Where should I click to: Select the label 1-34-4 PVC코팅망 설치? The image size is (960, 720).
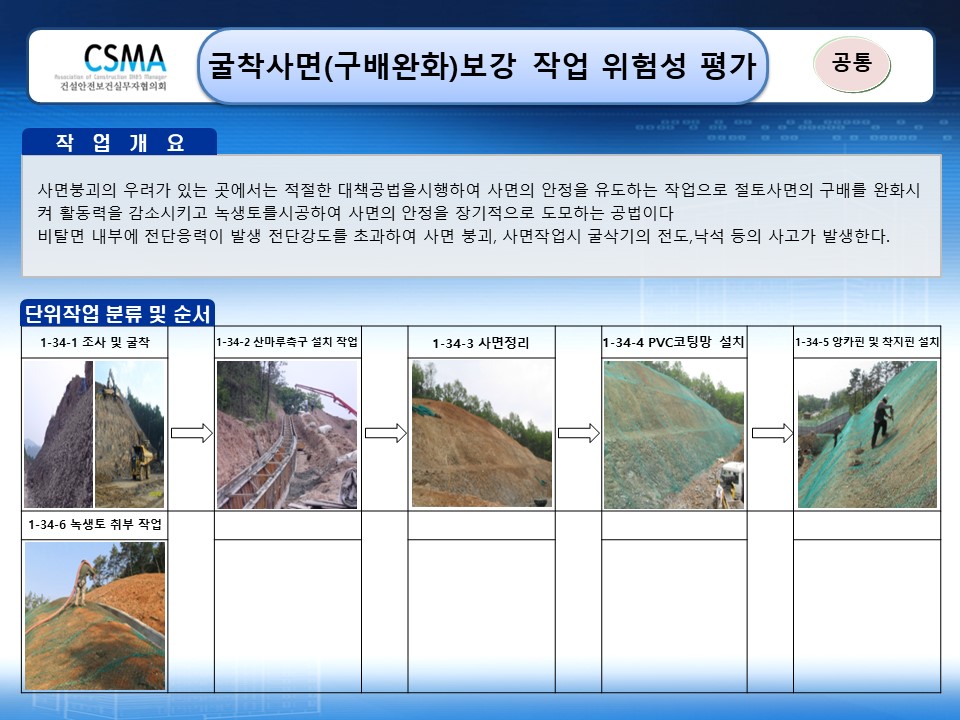(673, 342)
